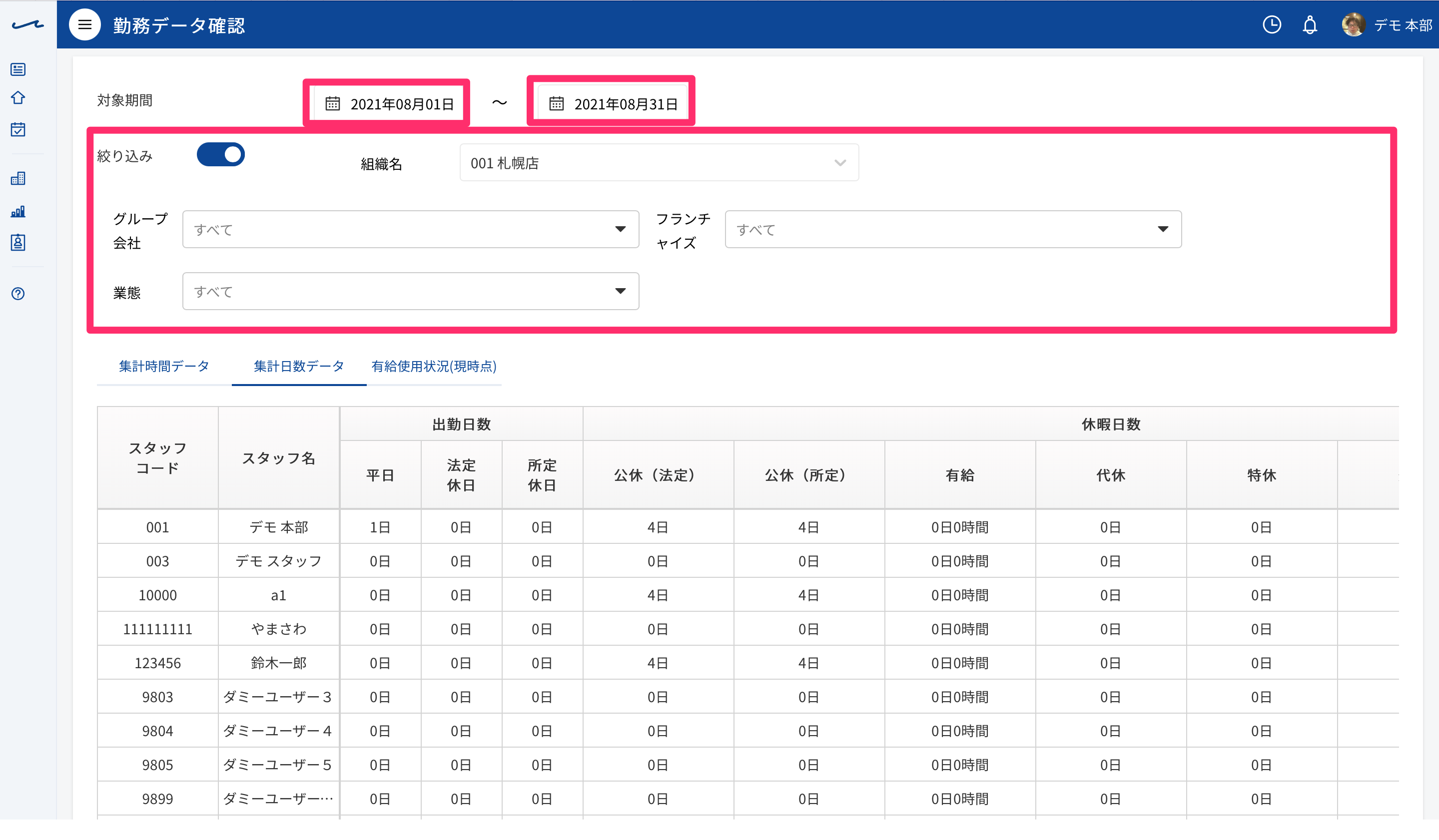1439x840 pixels.
Task: Switch to 集計時間データ tab
Action: (x=164, y=367)
